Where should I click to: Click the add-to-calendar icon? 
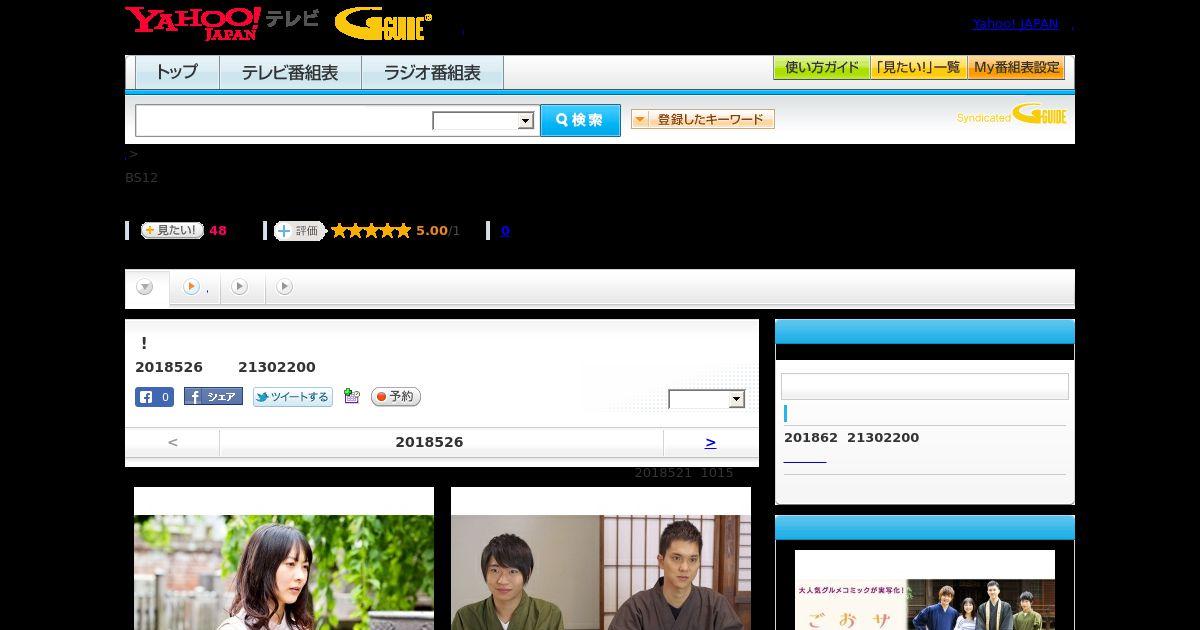click(351, 396)
